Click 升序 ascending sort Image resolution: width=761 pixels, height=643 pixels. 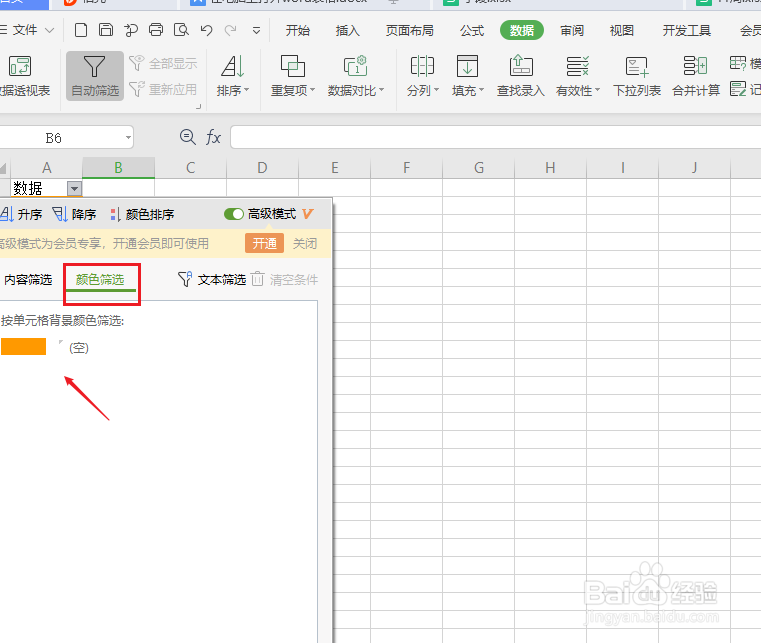point(21,214)
